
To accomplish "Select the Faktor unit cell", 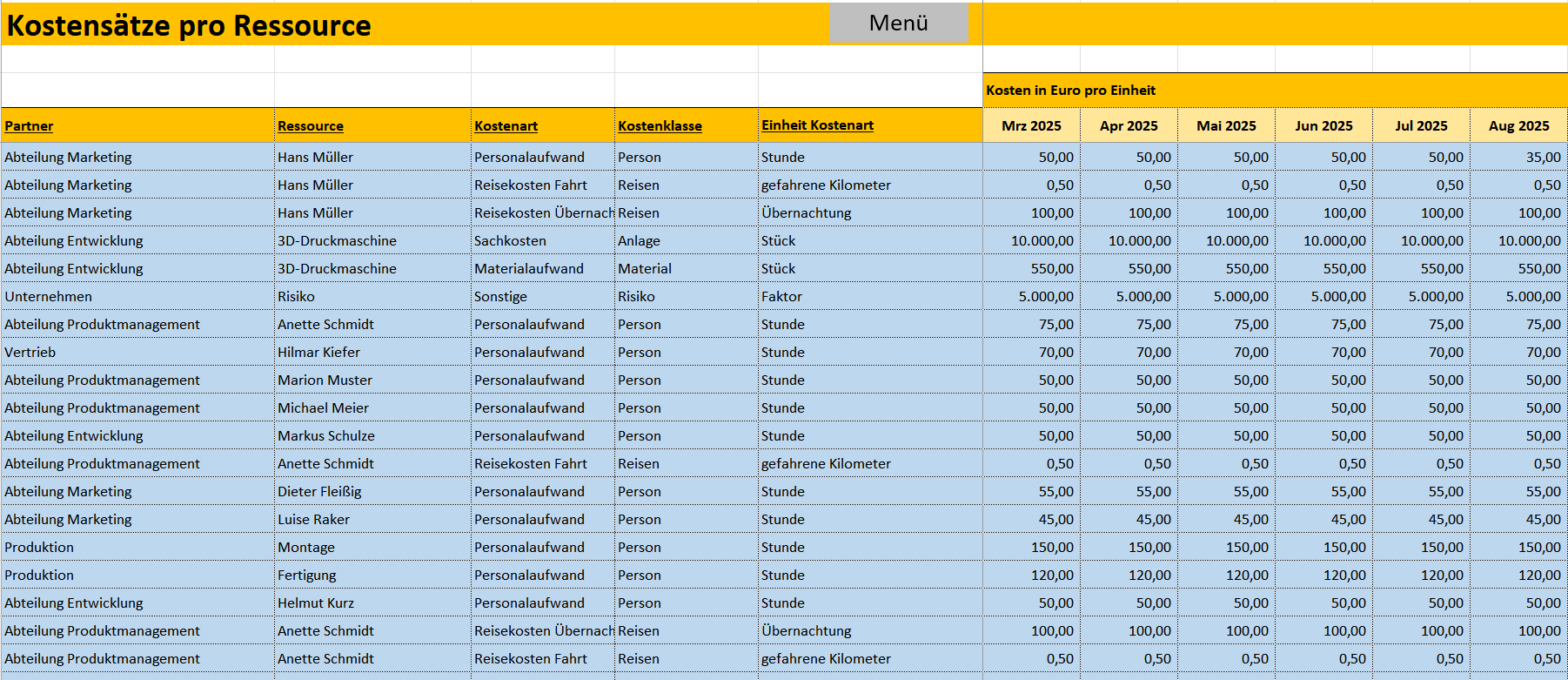I will [870, 296].
